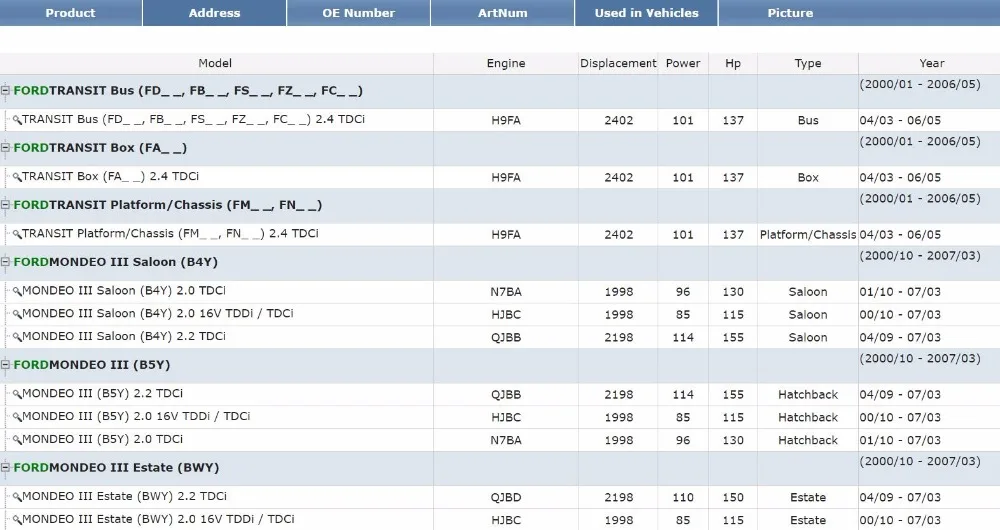Screen dimensions: 1000x530
Task: Click '(2000/01 - 2006/05)' in TRANSIT Bus group
Action: pos(920,84)
